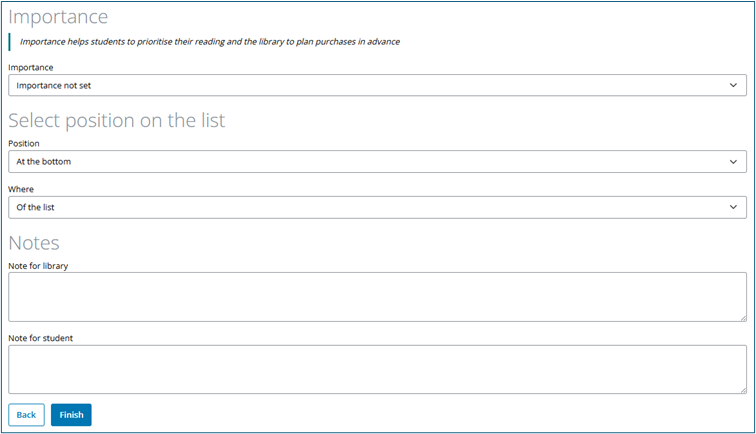Open the 'Of the list' Where dropdown
756x434 pixels.
point(377,207)
